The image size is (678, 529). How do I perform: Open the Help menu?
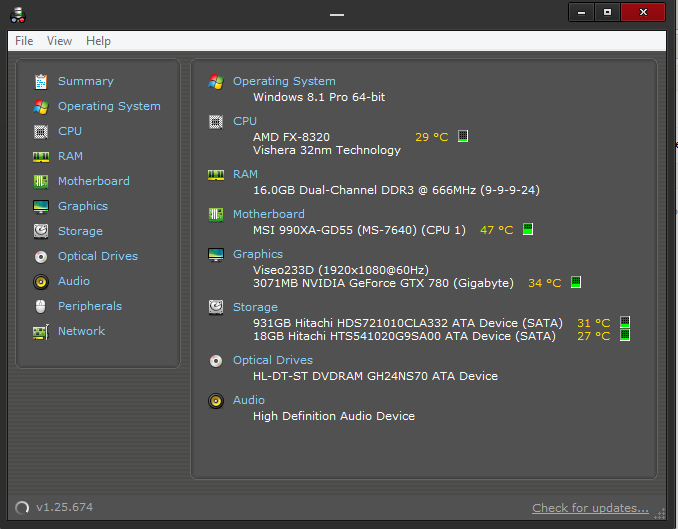click(x=98, y=41)
